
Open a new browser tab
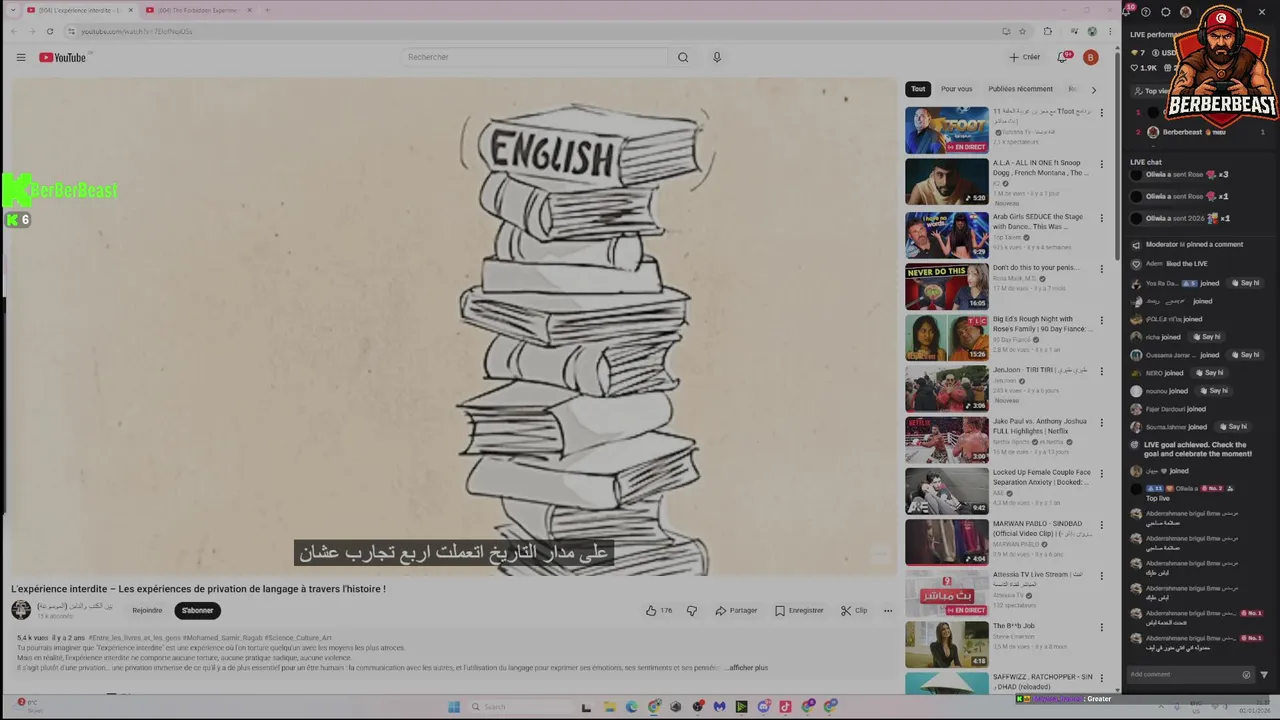click(267, 10)
